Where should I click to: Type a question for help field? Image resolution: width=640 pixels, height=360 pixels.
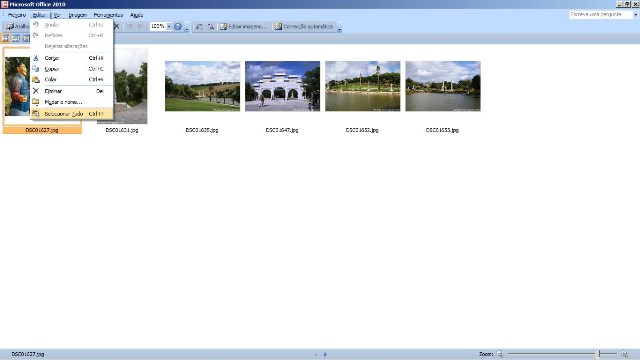click(600, 14)
